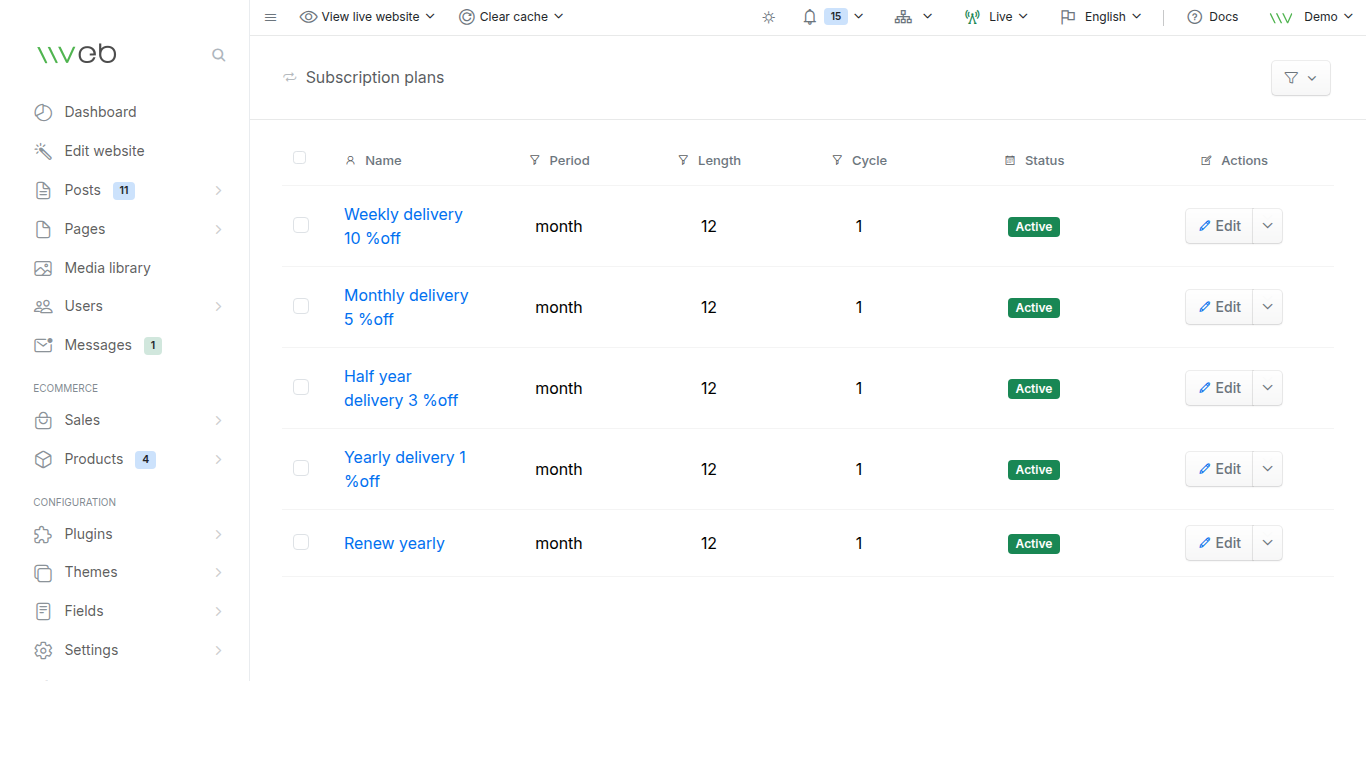Open notifications bell icon
The width and height of the screenshot is (1366, 768).
pos(810,17)
